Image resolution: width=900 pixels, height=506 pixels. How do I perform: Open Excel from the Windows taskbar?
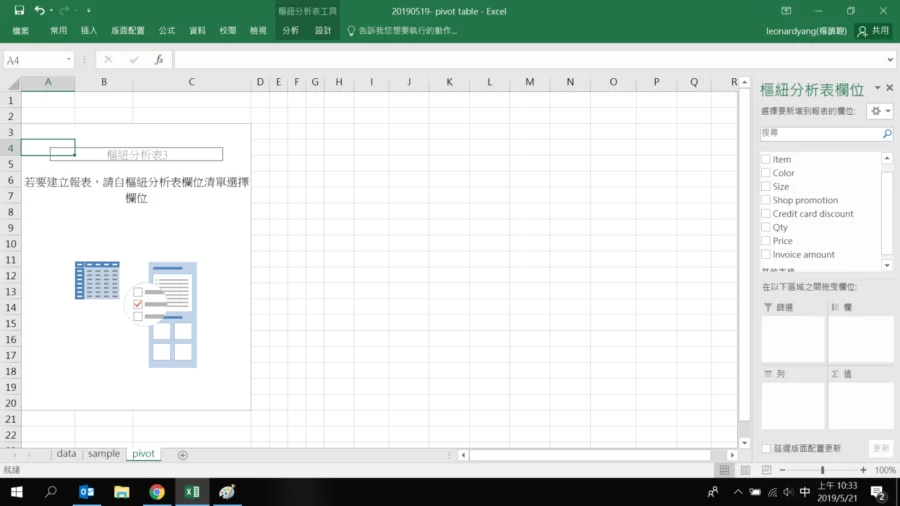click(191, 492)
